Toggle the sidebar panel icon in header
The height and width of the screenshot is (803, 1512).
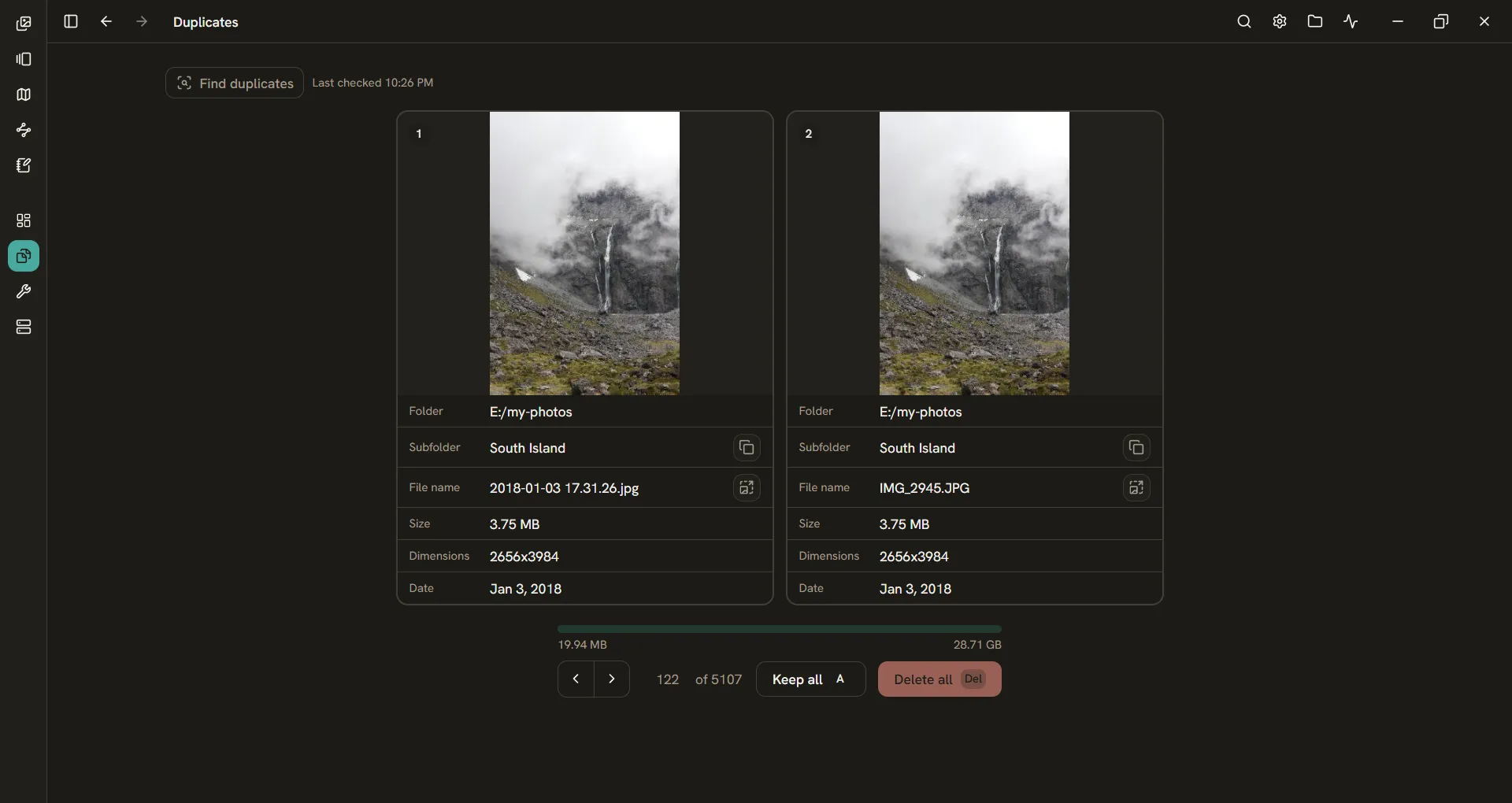[x=71, y=21]
